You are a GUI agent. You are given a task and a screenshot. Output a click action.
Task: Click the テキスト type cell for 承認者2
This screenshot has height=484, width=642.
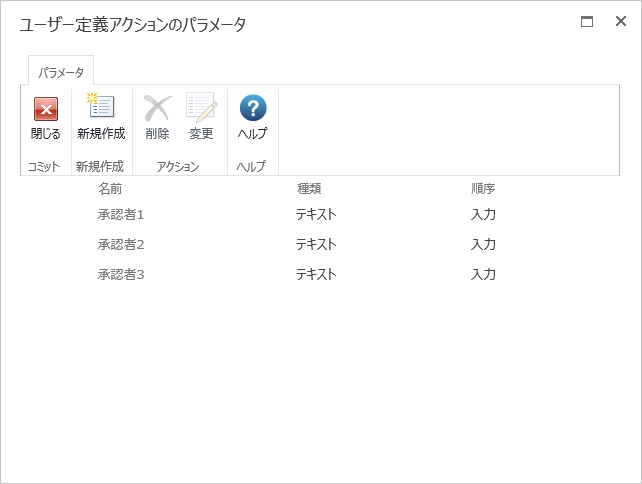316,244
